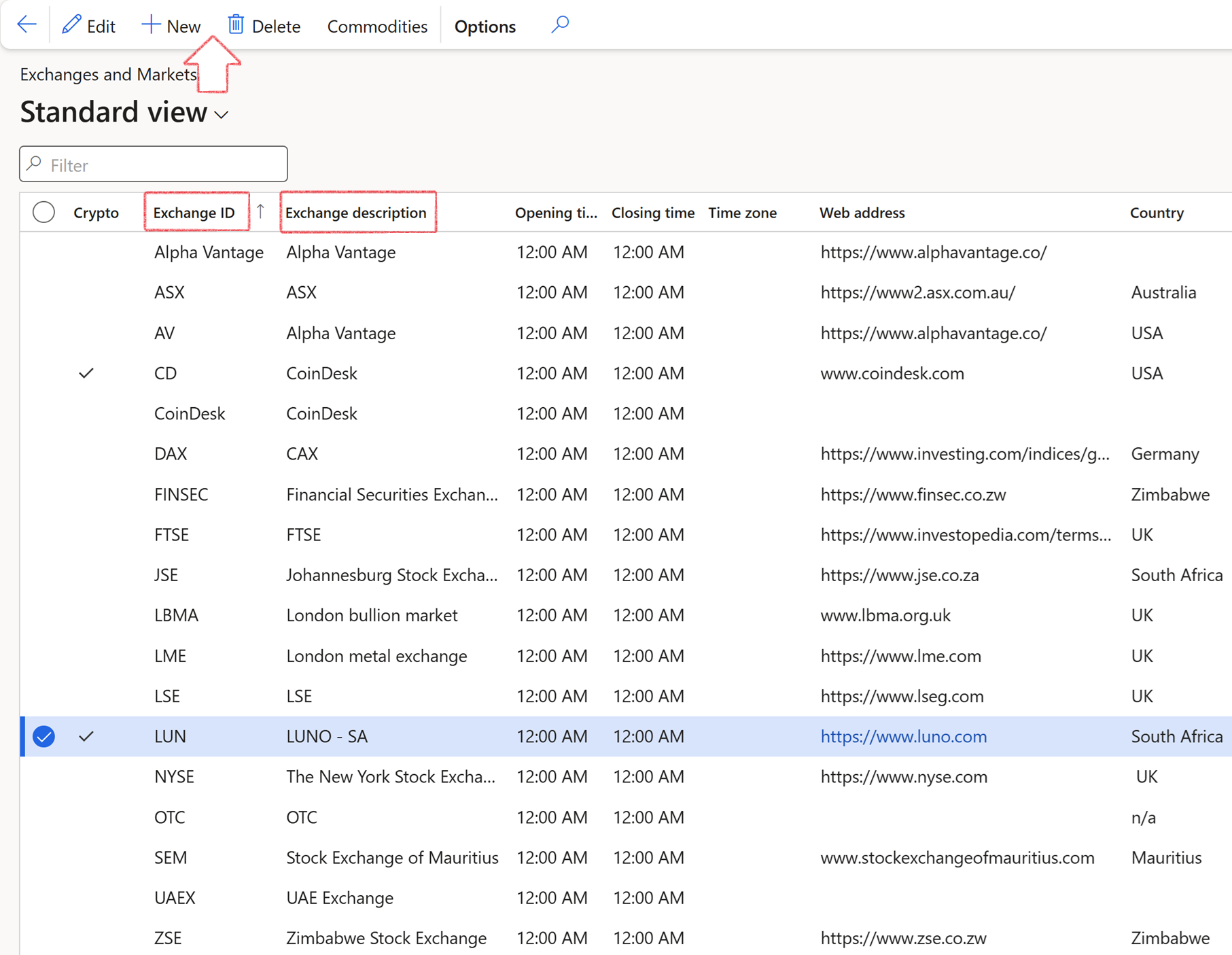
Task: Select the DAX exchange ID cell
Action: (171, 453)
